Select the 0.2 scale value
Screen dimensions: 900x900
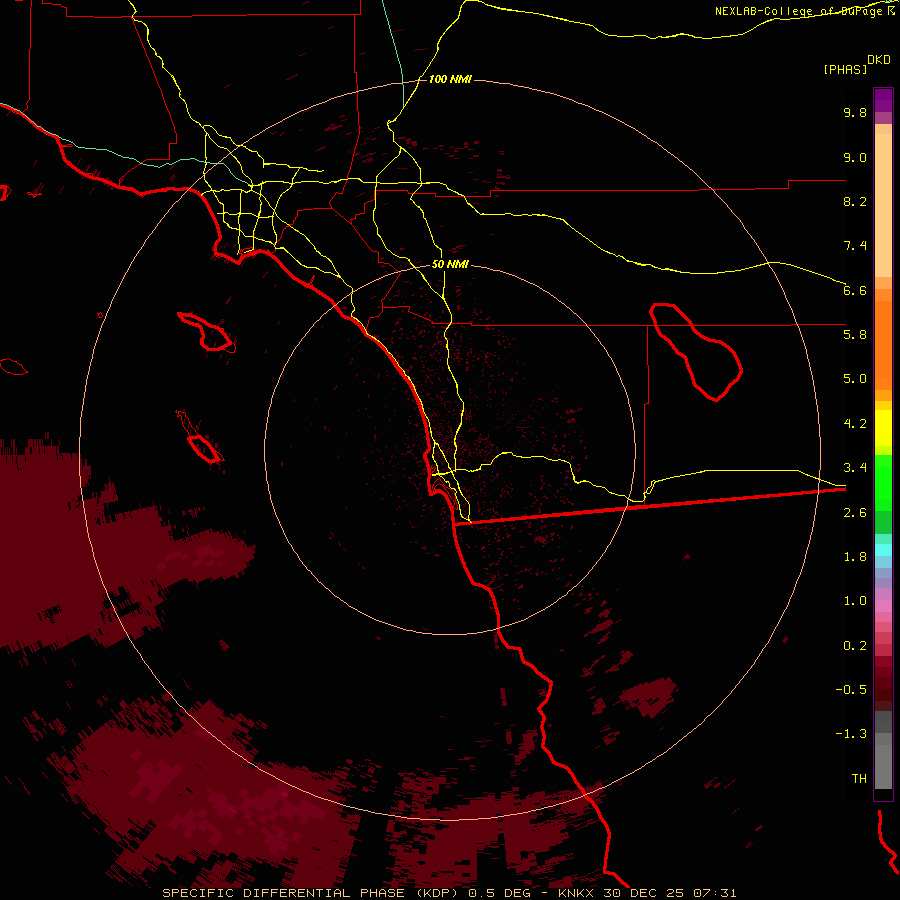click(x=855, y=646)
